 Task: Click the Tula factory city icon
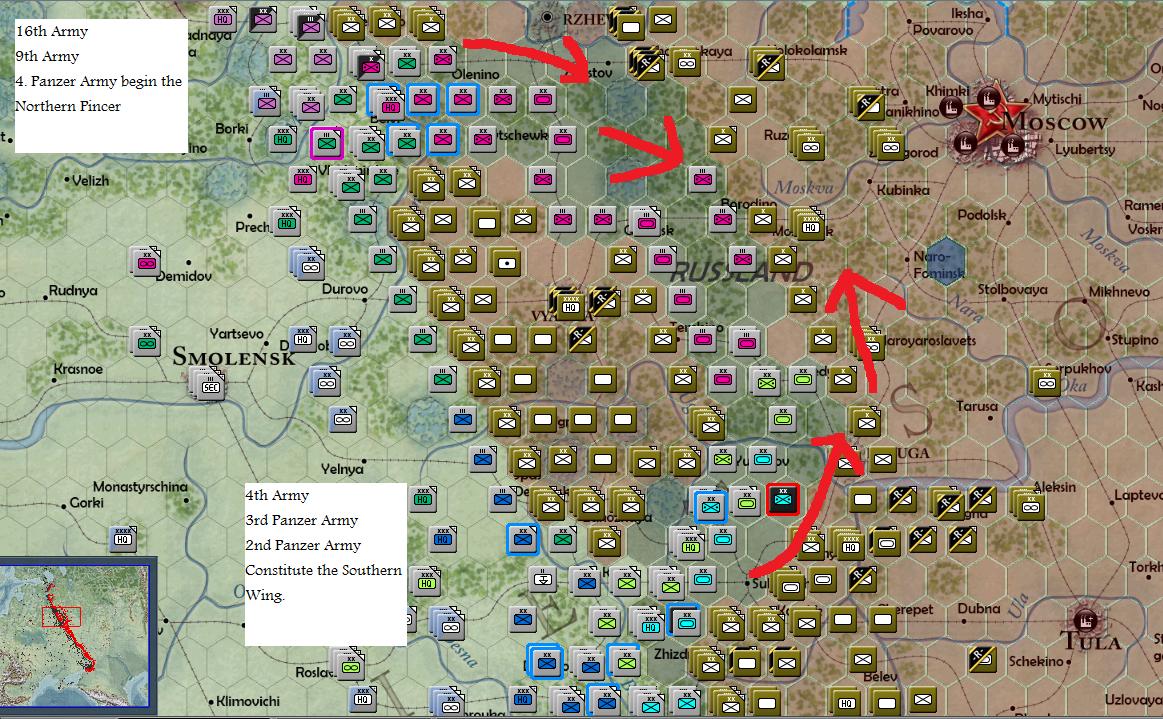(x=1085, y=621)
